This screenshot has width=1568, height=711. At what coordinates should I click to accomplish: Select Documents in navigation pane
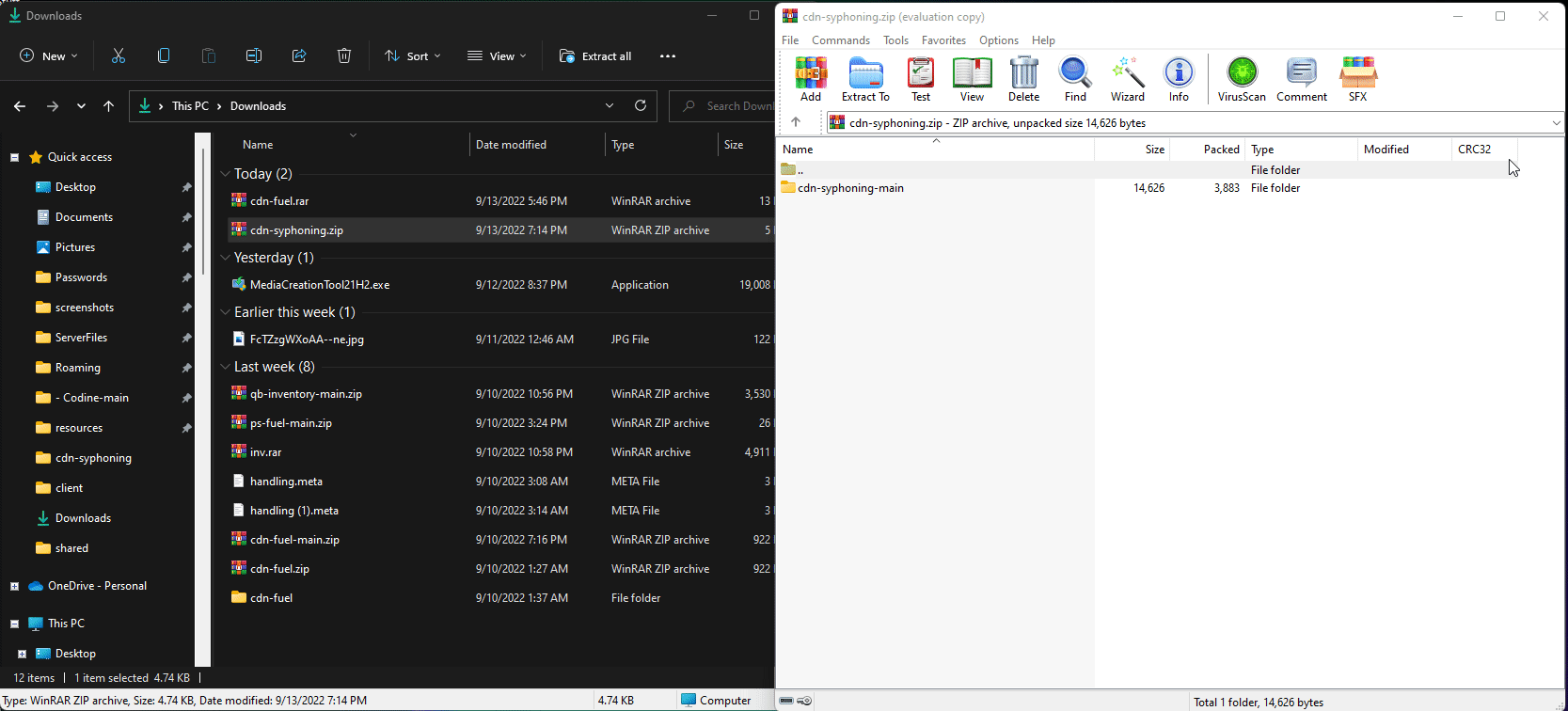point(84,217)
